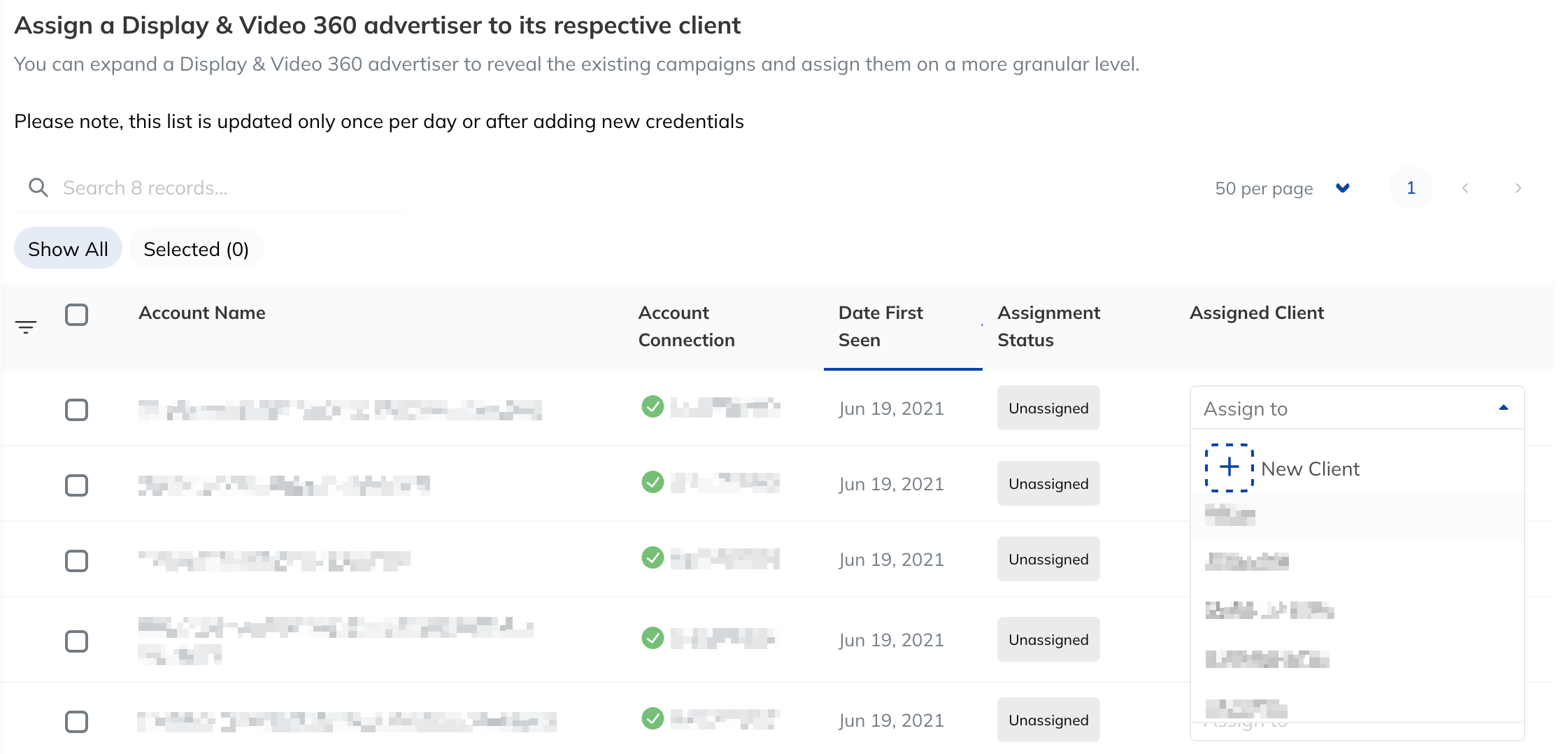Check the third account row checkbox
The height and width of the screenshot is (754, 1568).
pos(76,561)
